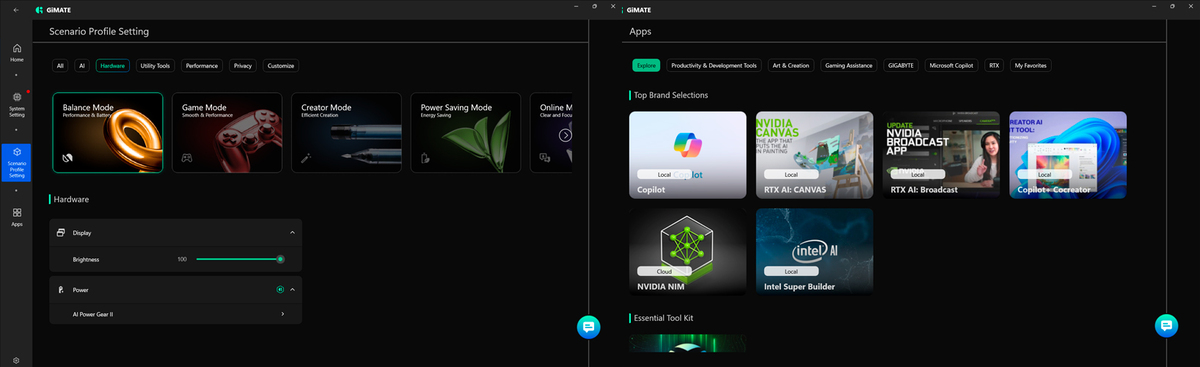
Task: Open Microsoft Copilot apps tab
Action: [951, 66]
